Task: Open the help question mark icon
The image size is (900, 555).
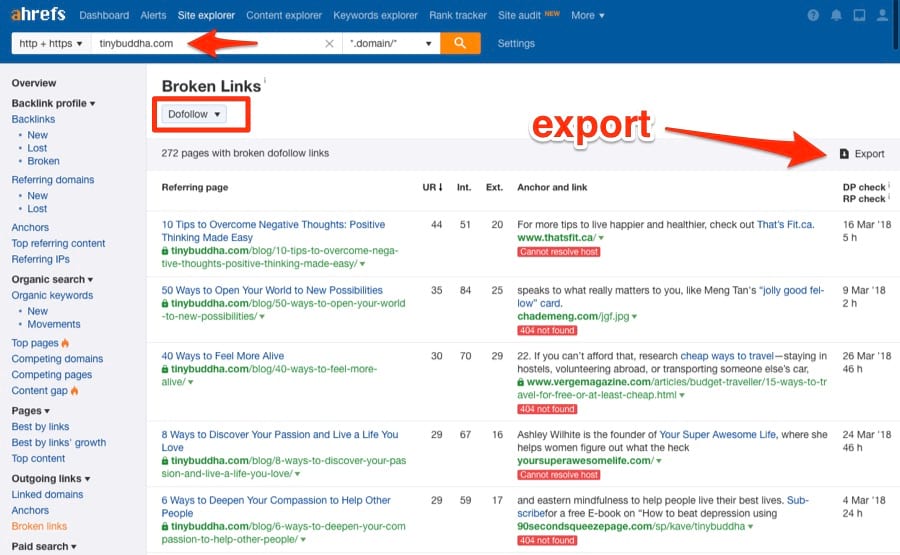Action: pyautogui.click(x=812, y=16)
